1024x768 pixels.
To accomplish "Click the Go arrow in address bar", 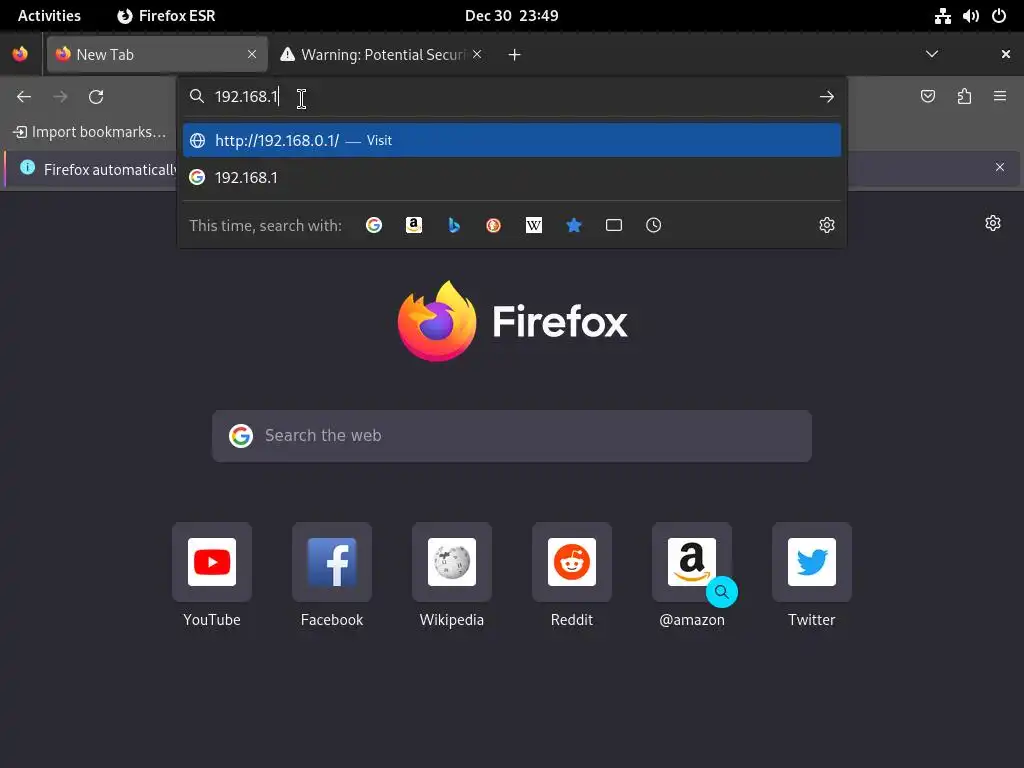I will tap(826, 97).
